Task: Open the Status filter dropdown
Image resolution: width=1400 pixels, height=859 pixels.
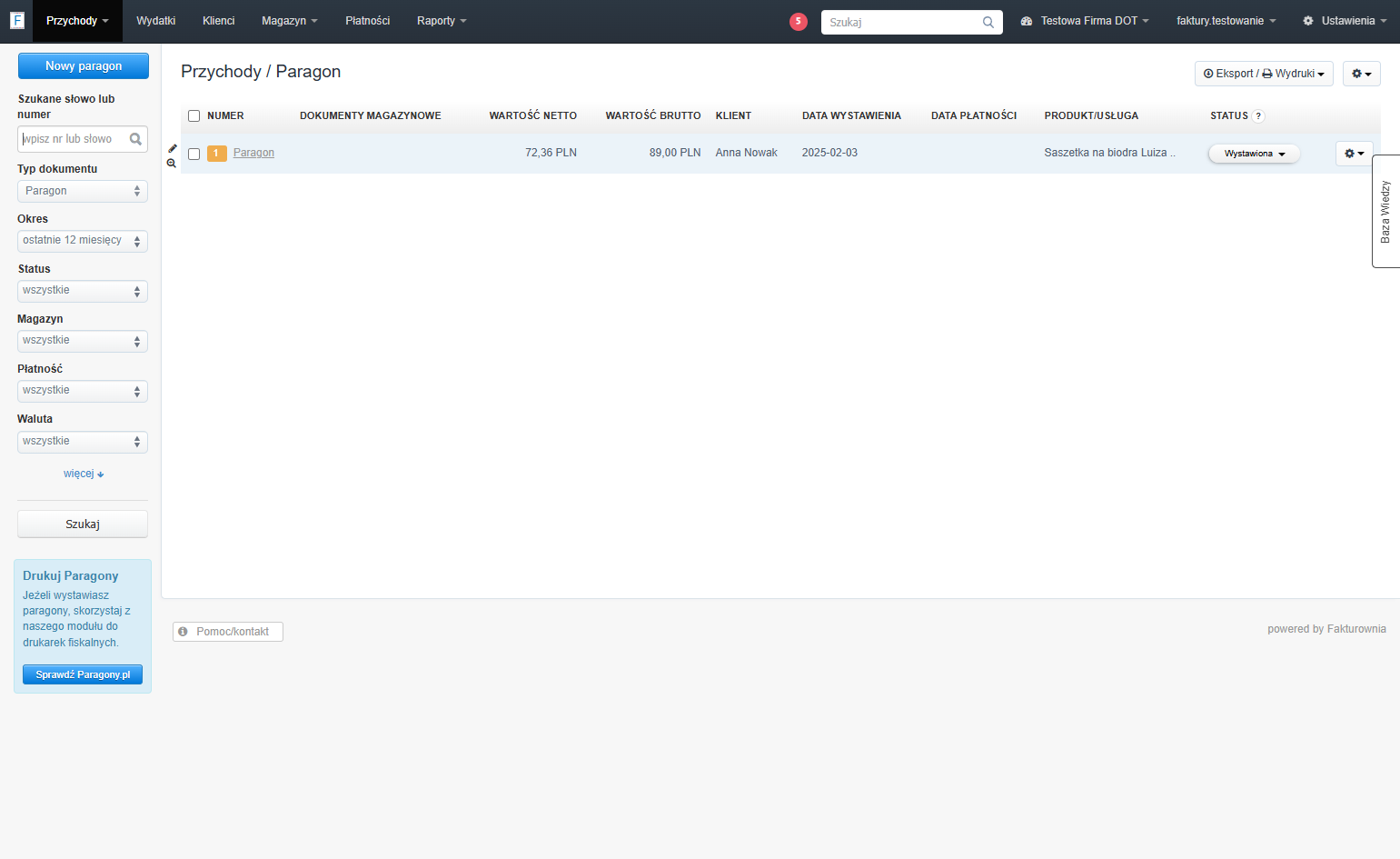Action: click(x=83, y=291)
